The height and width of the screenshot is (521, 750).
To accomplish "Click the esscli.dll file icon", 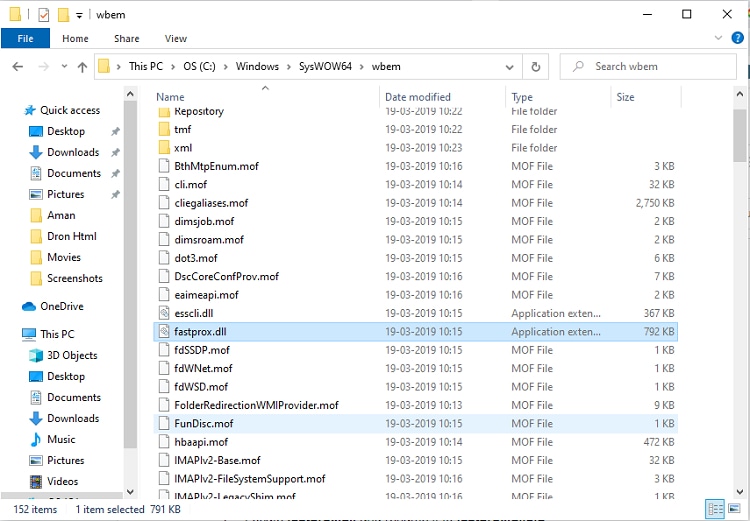I will point(164,313).
